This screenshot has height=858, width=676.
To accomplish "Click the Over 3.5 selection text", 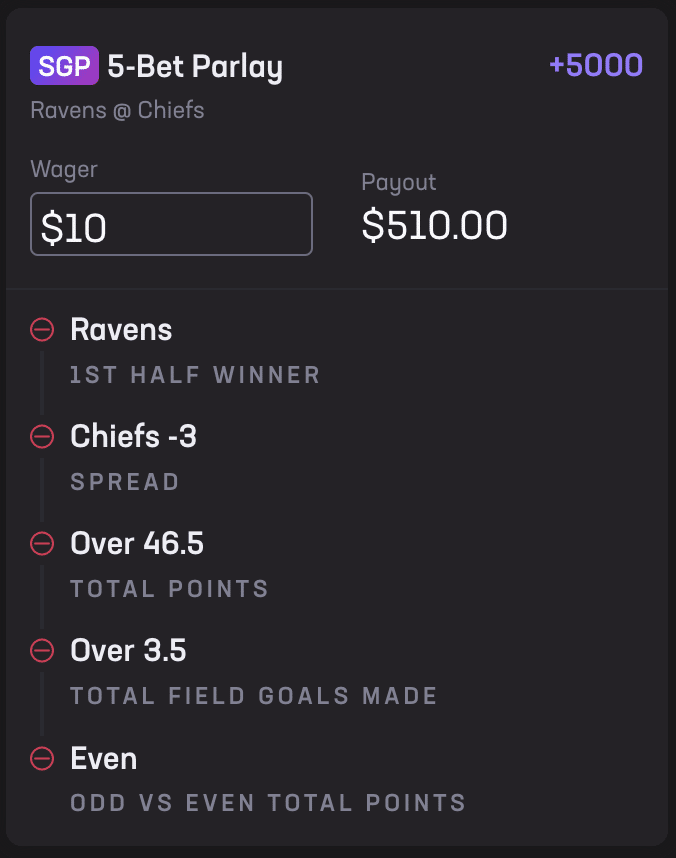I will pyautogui.click(x=128, y=651).
